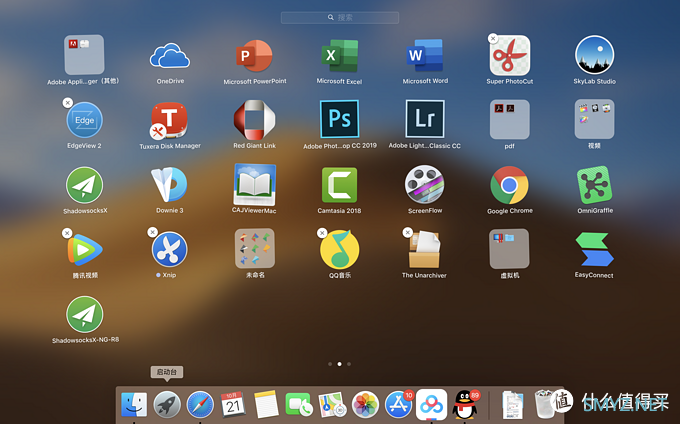Launch EdgeView 2
The height and width of the screenshot is (424, 680).
(85, 120)
